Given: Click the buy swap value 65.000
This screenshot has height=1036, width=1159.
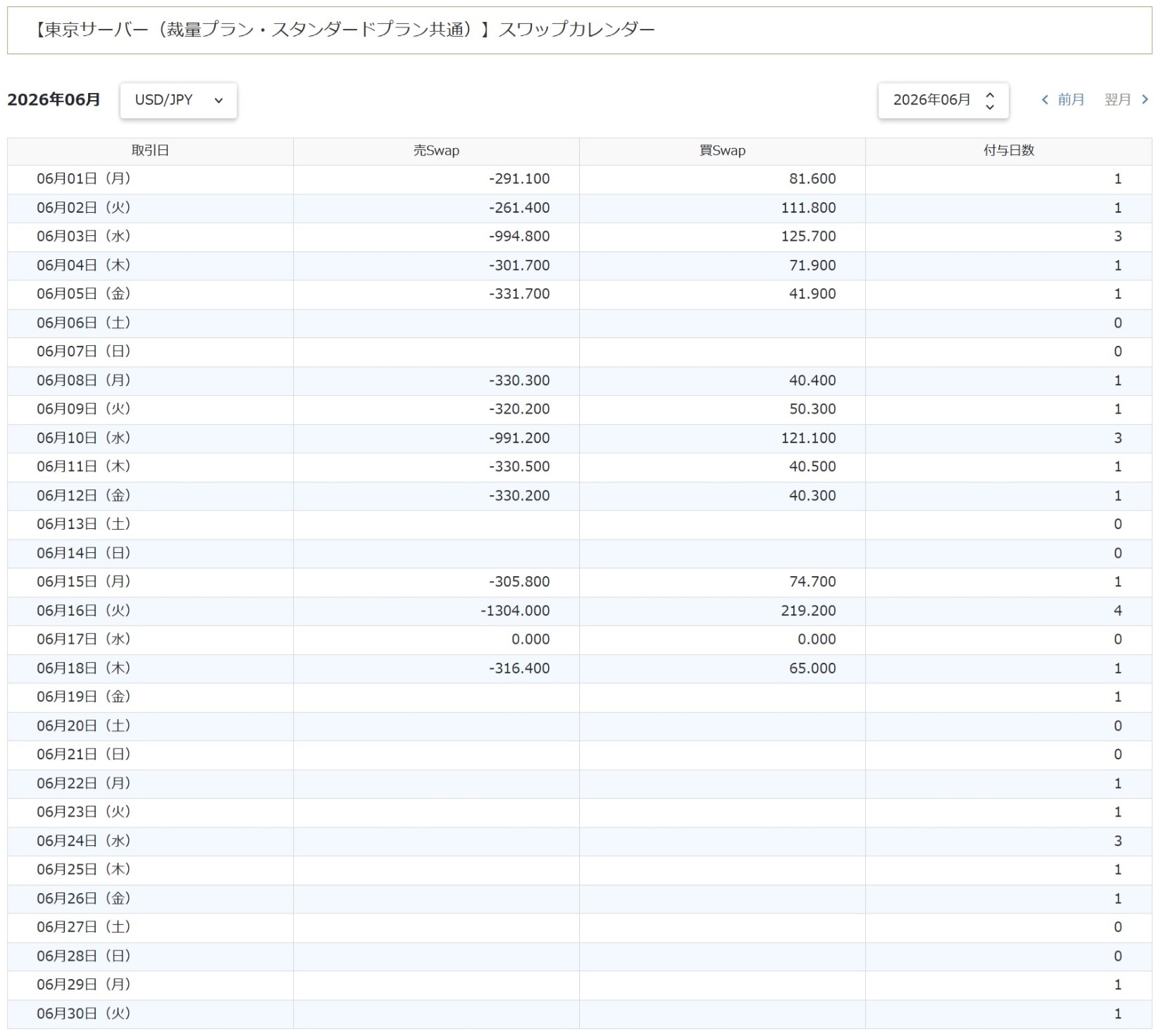Looking at the screenshot, I should [812, 668].
